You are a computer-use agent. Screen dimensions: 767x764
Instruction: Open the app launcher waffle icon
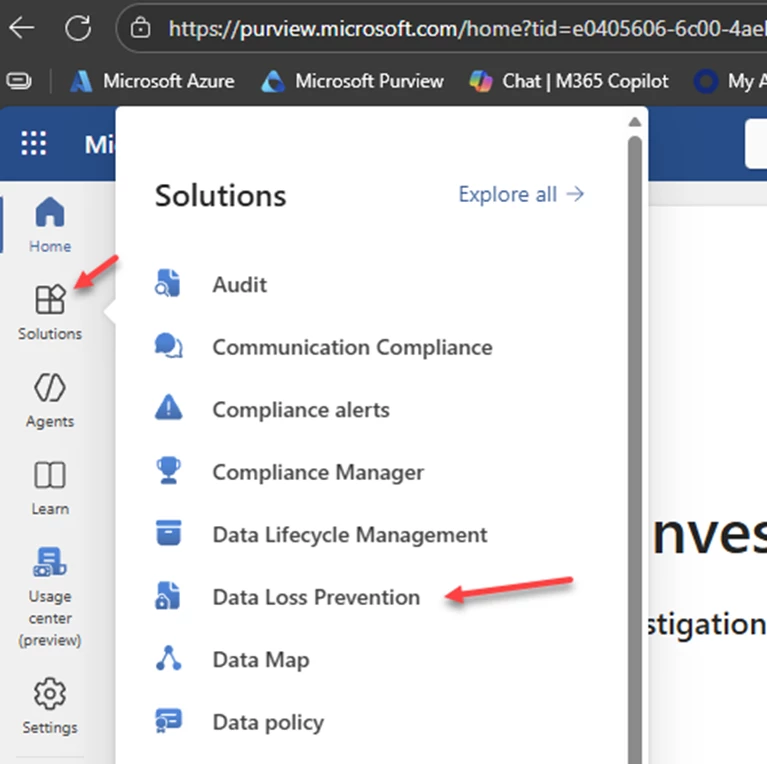tap(34, 143)
